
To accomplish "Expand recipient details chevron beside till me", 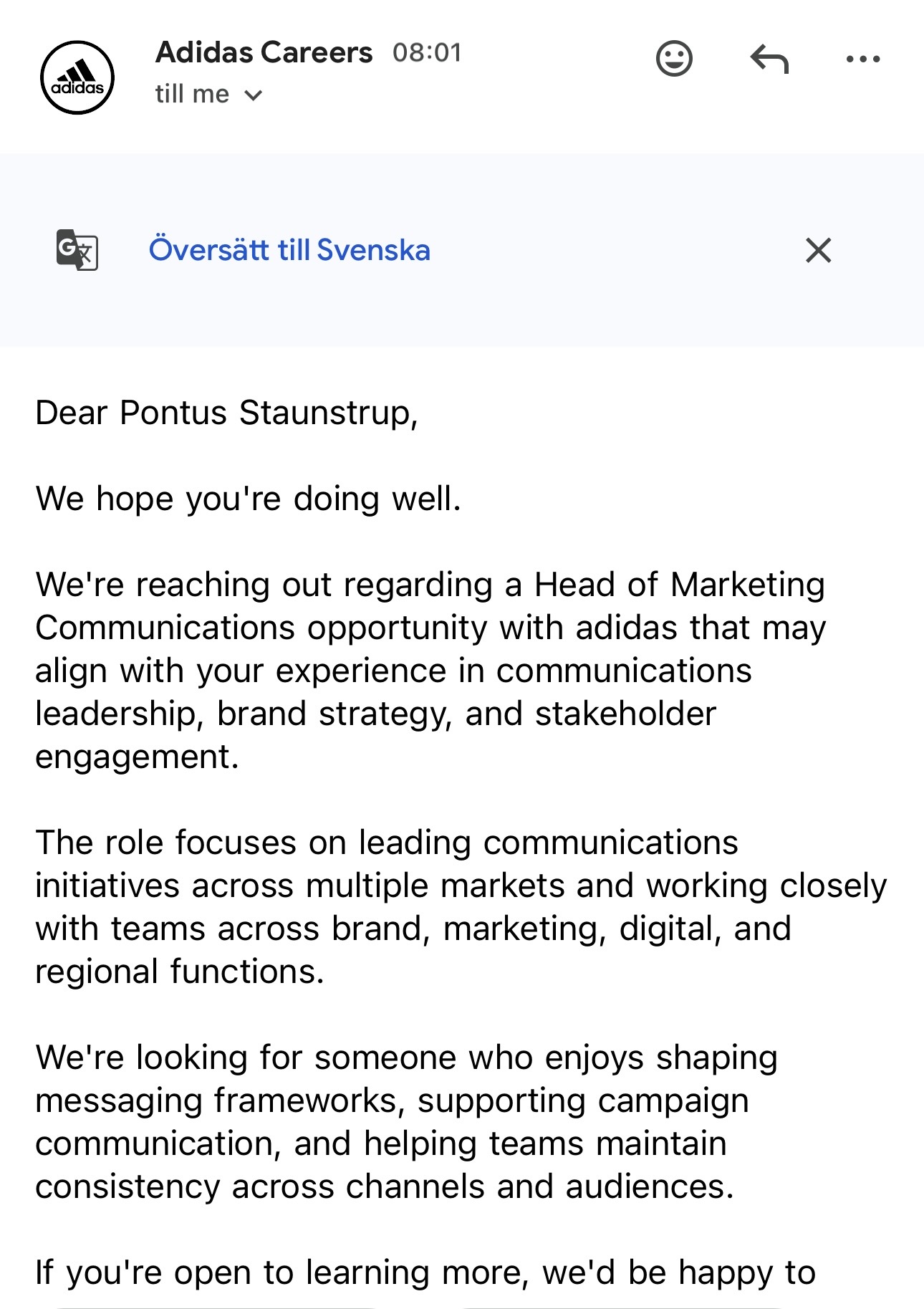I will 253,95.
